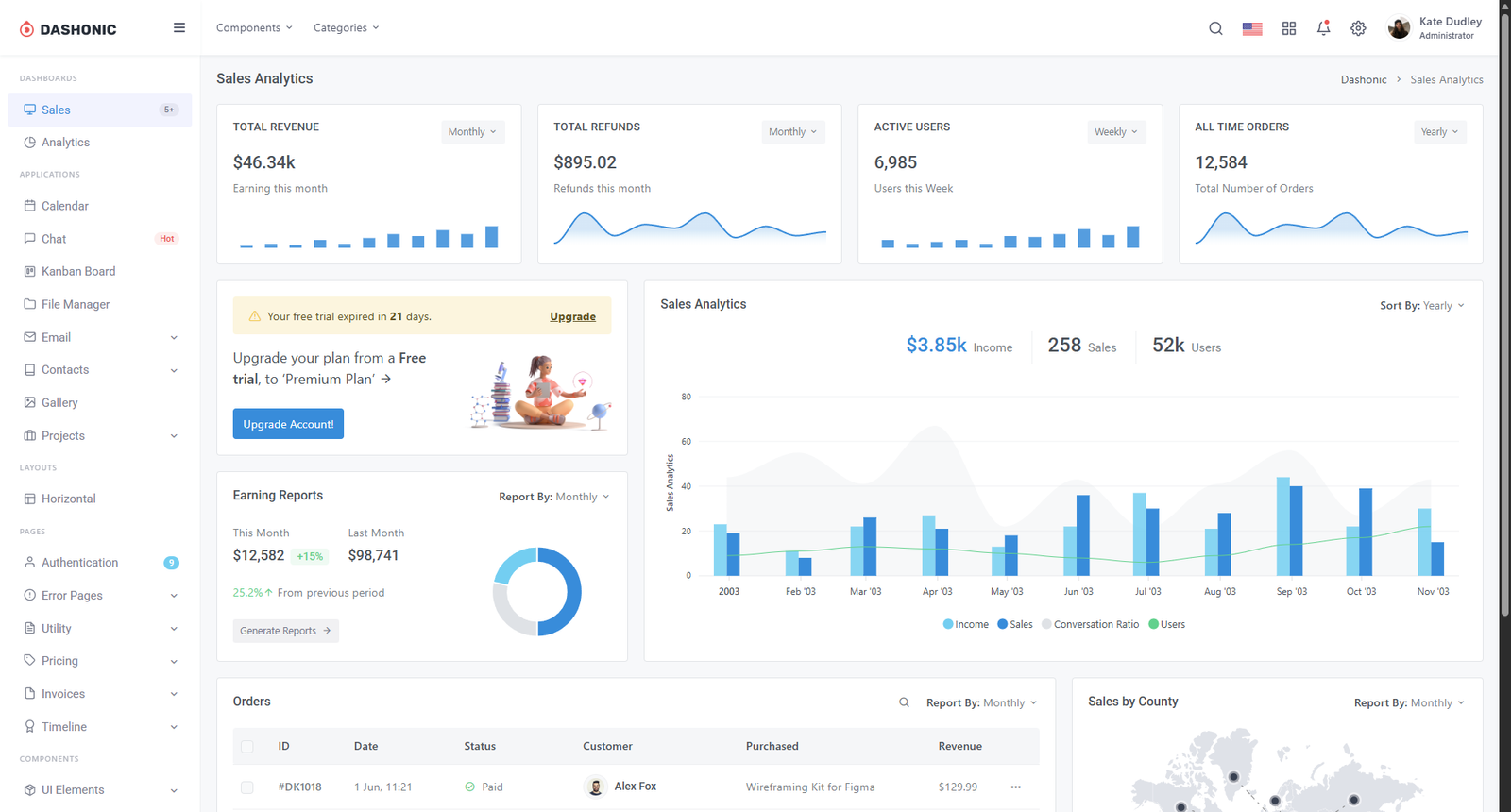1511x812 pixels.
Task: Tick the checkbox for order #DK1018
Action: (247, 787)
